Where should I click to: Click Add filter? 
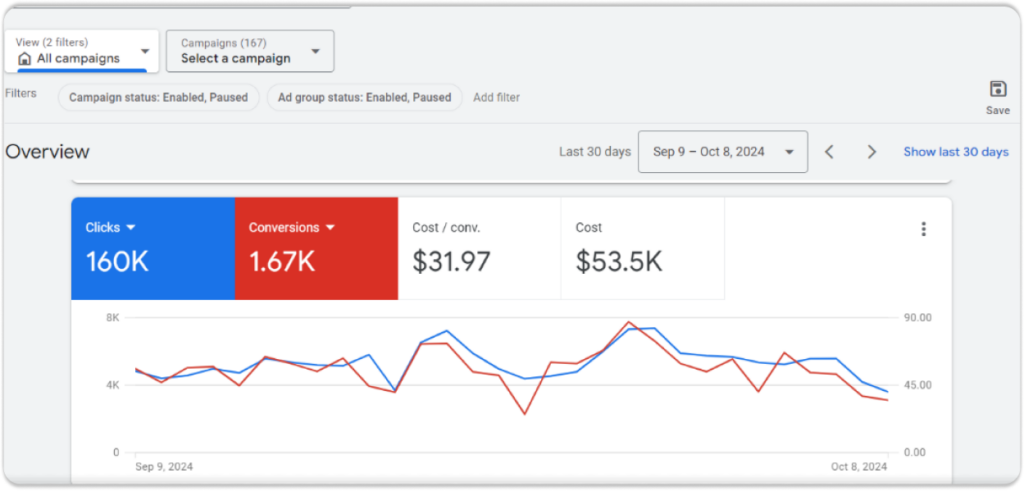496,97
